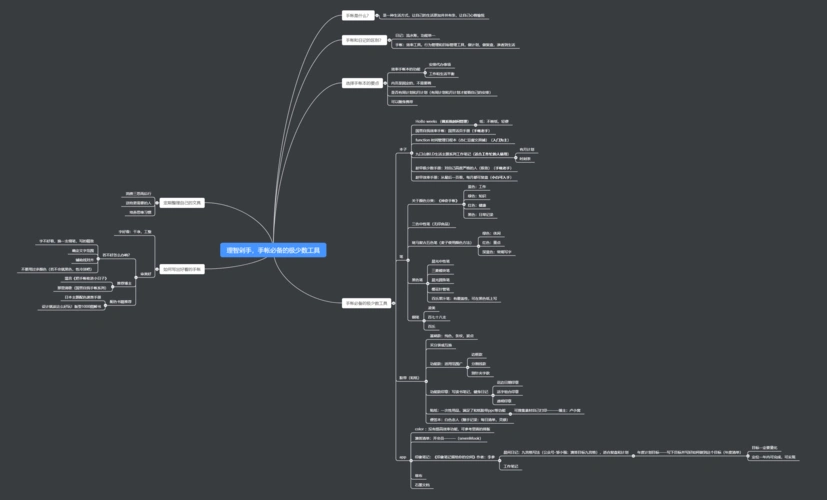Image resolution: width=827 pixels, height=500 pixels.
Task: Select the app branch node
Action: click(x=402, y=456)
